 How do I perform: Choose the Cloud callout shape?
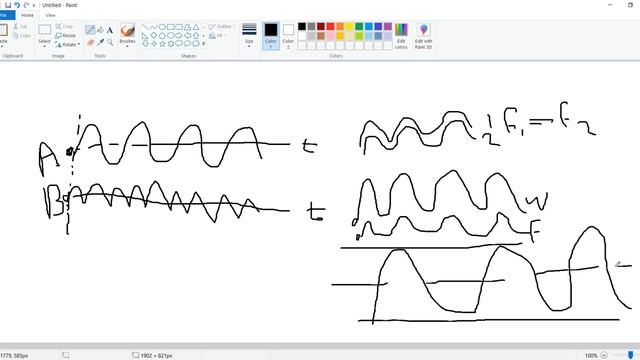pyautogui.click(x=196, y=44)
